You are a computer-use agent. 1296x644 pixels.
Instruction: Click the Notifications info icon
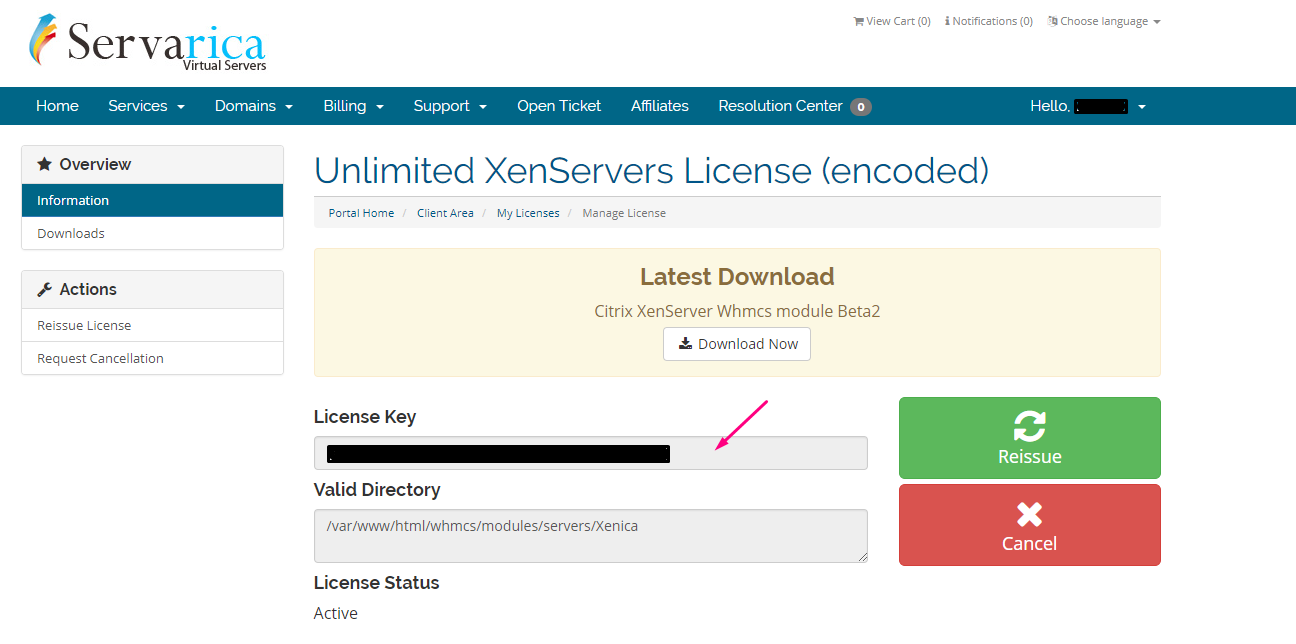(x=947, y=21)
